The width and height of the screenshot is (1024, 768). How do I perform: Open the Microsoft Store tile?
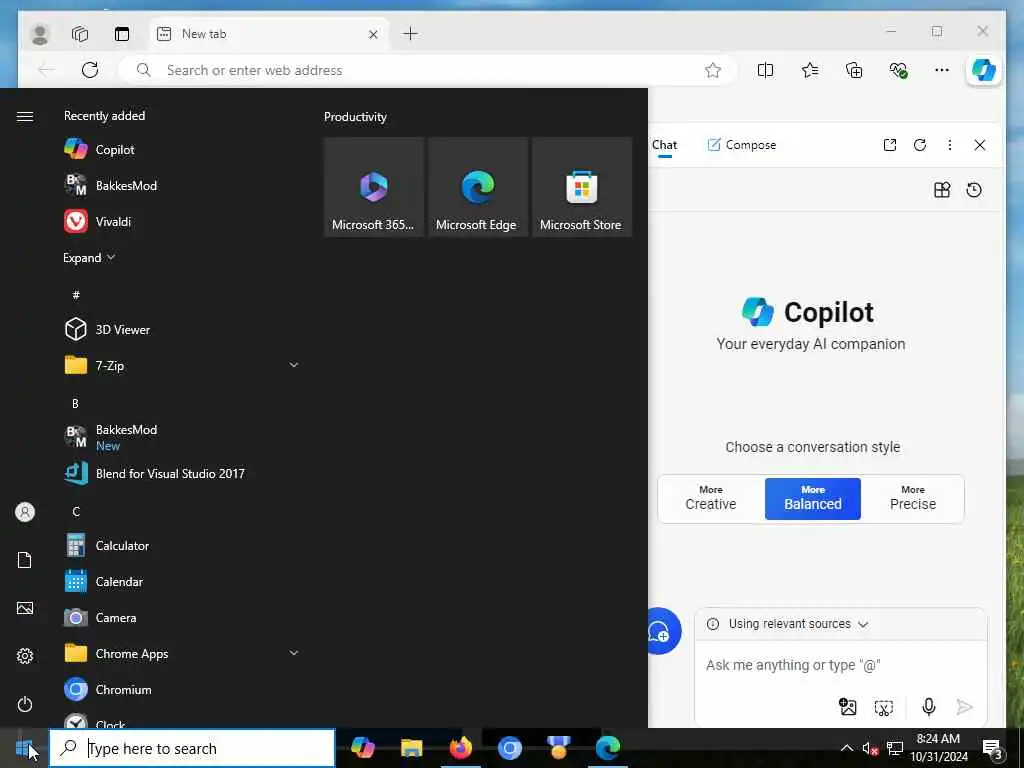581,187
